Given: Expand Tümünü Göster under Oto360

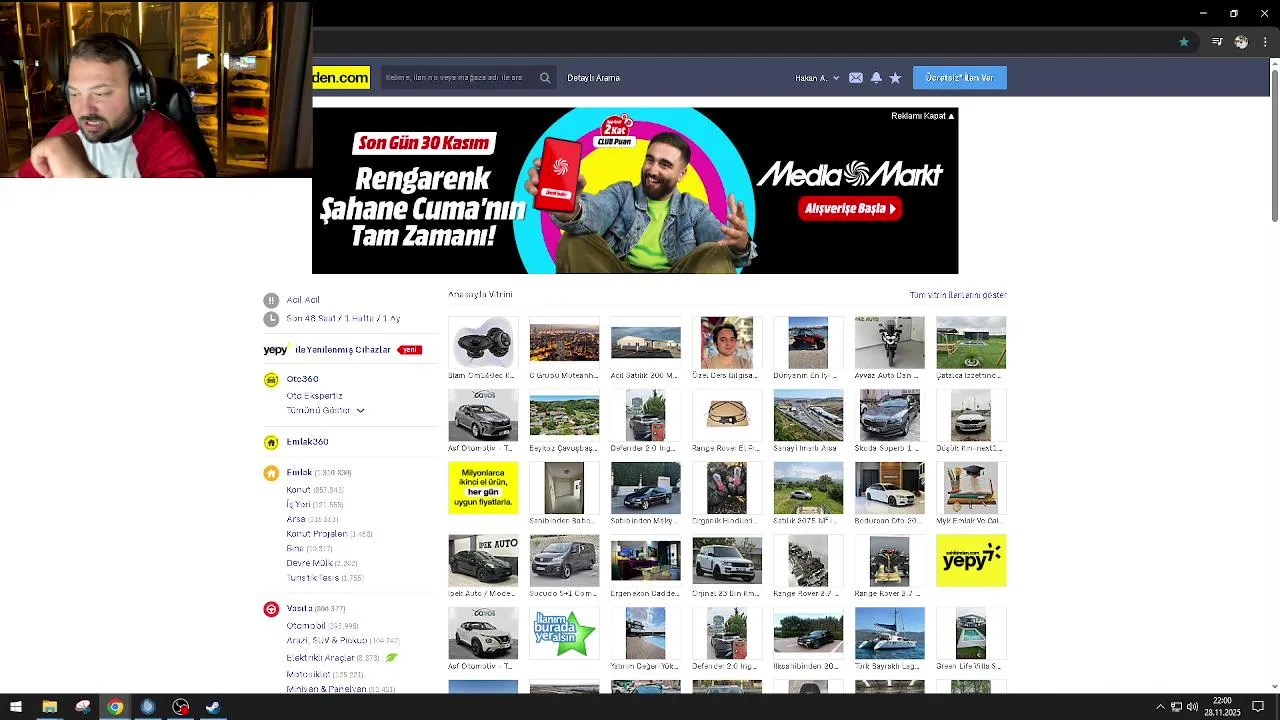Looking at the screenshot, I should (x=326, y=411).
